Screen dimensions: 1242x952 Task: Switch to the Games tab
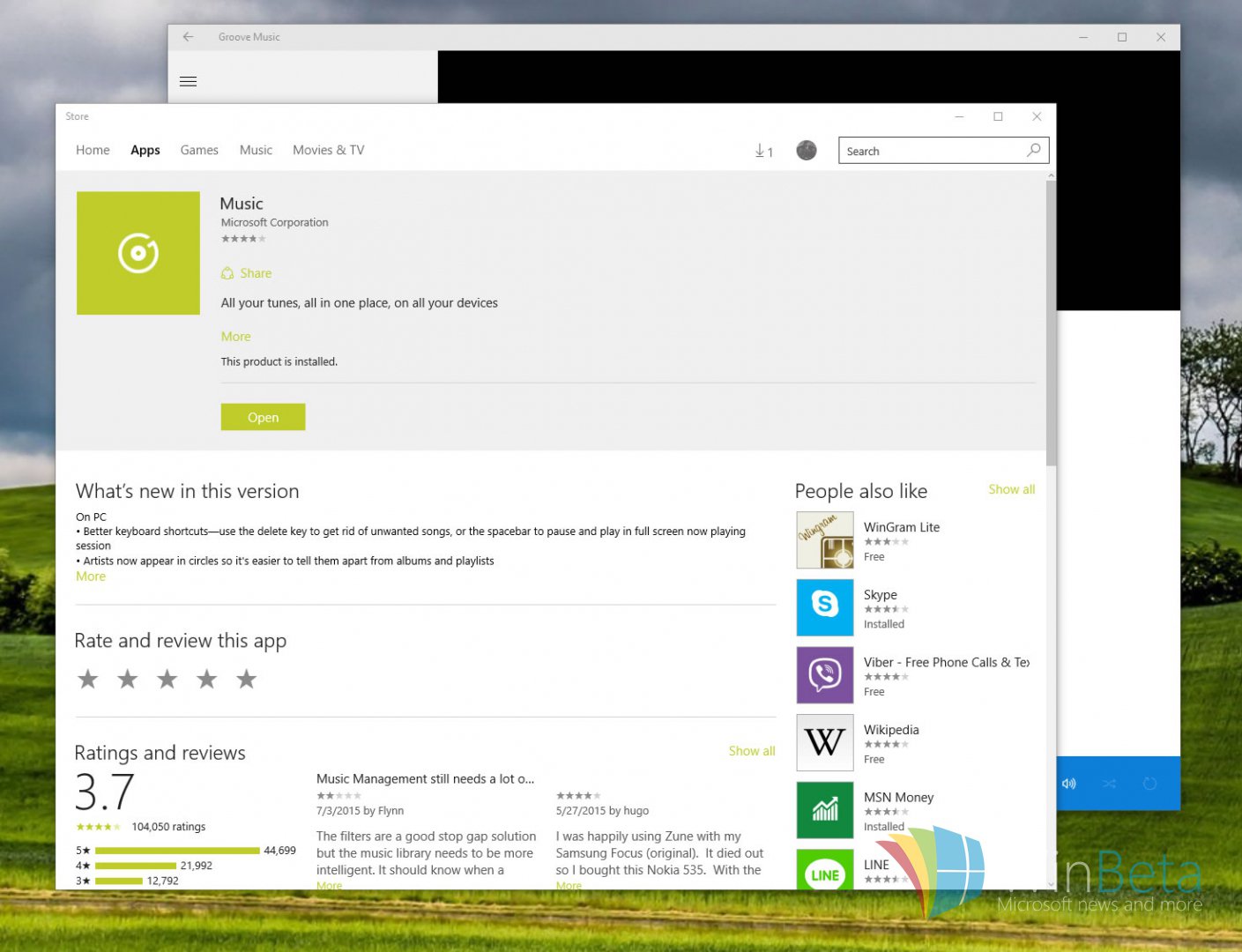199,150
